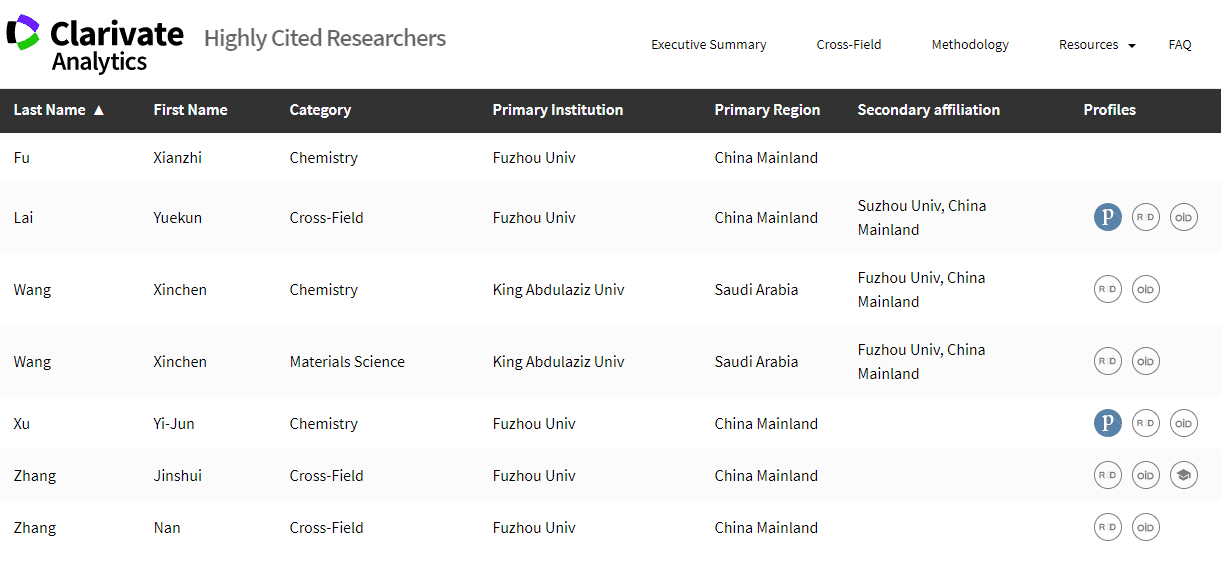This screenshot has width=1221, height=564.
Task: Open Yuekun Lai's ResearcherID profile icon
Action: [1145, 217]
